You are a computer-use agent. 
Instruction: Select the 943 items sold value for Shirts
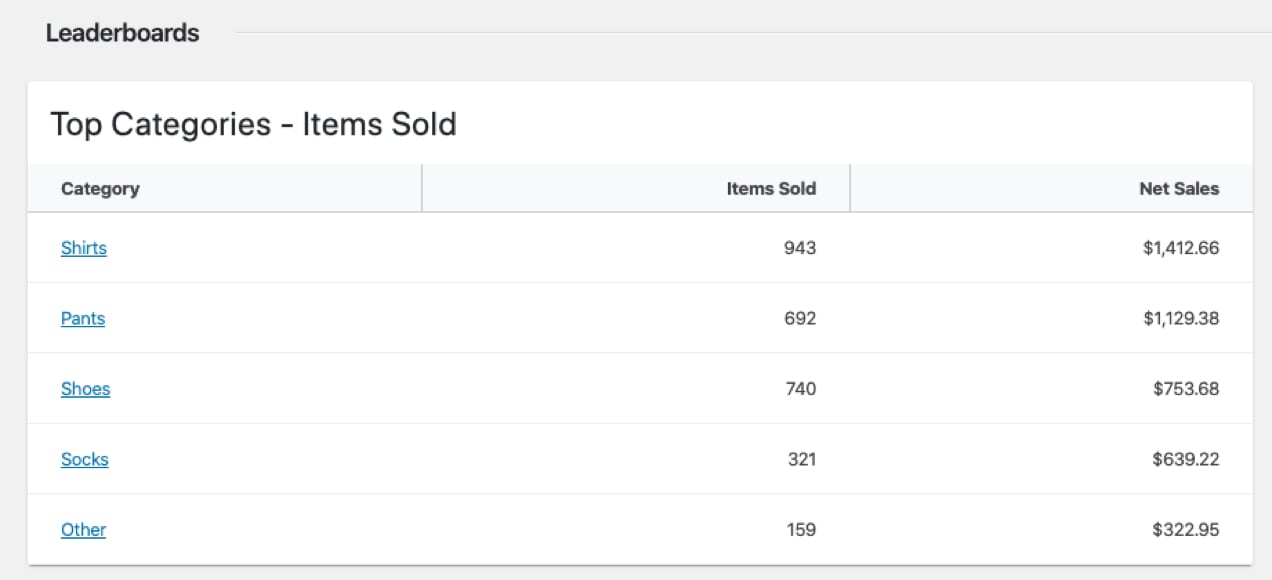point(800,248)
